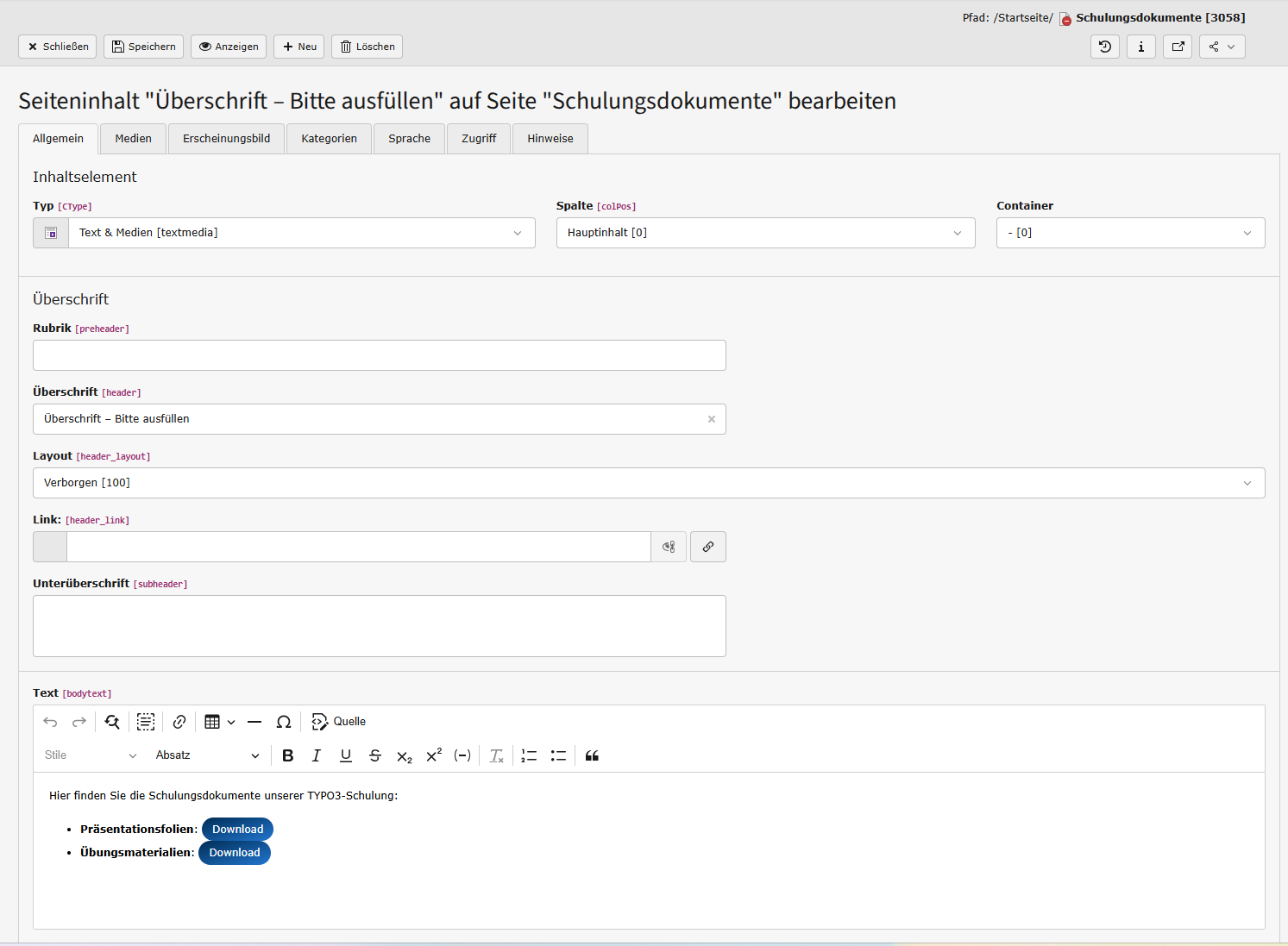Toggle bold formatting
The height and width of the screenshot is (946, 1288).
[288, 755]
